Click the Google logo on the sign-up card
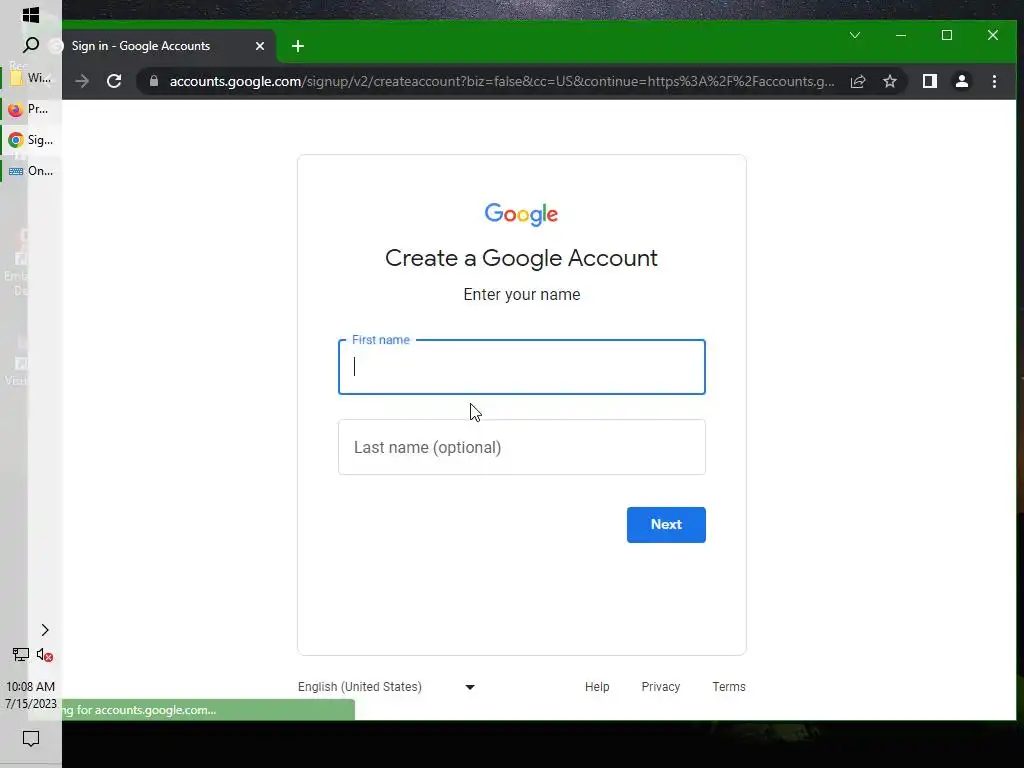Viewport: 1024px width, 768px height. (x=521, y=214)
